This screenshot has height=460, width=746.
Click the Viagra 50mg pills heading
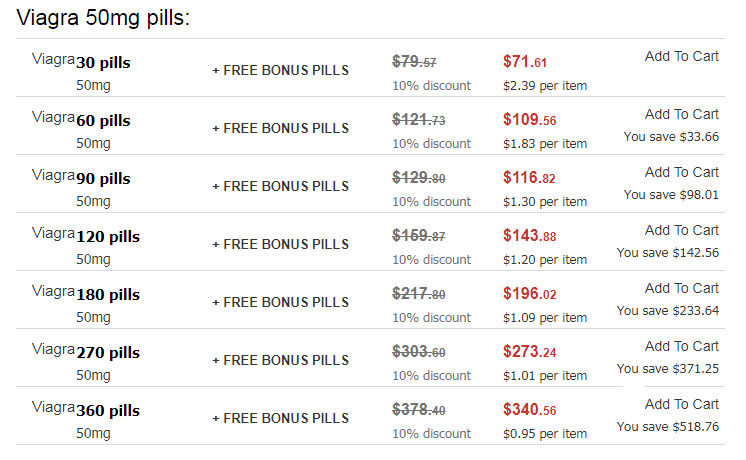tap(104, 18)
